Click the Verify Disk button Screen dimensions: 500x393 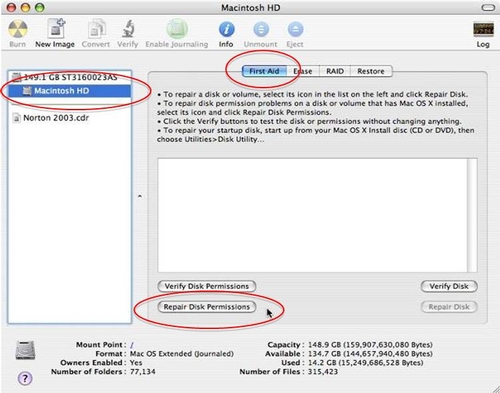click(449, 286)
